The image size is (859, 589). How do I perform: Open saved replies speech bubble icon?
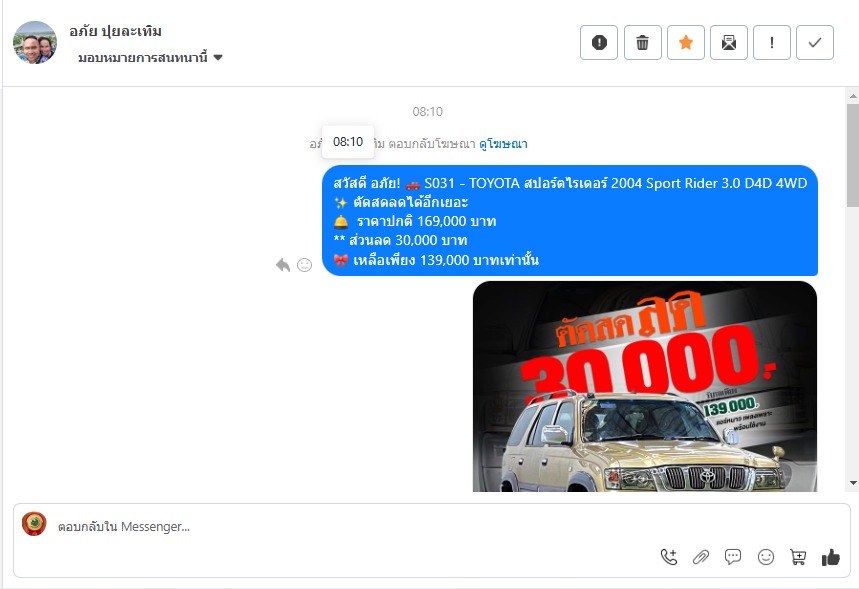[732, 557]
